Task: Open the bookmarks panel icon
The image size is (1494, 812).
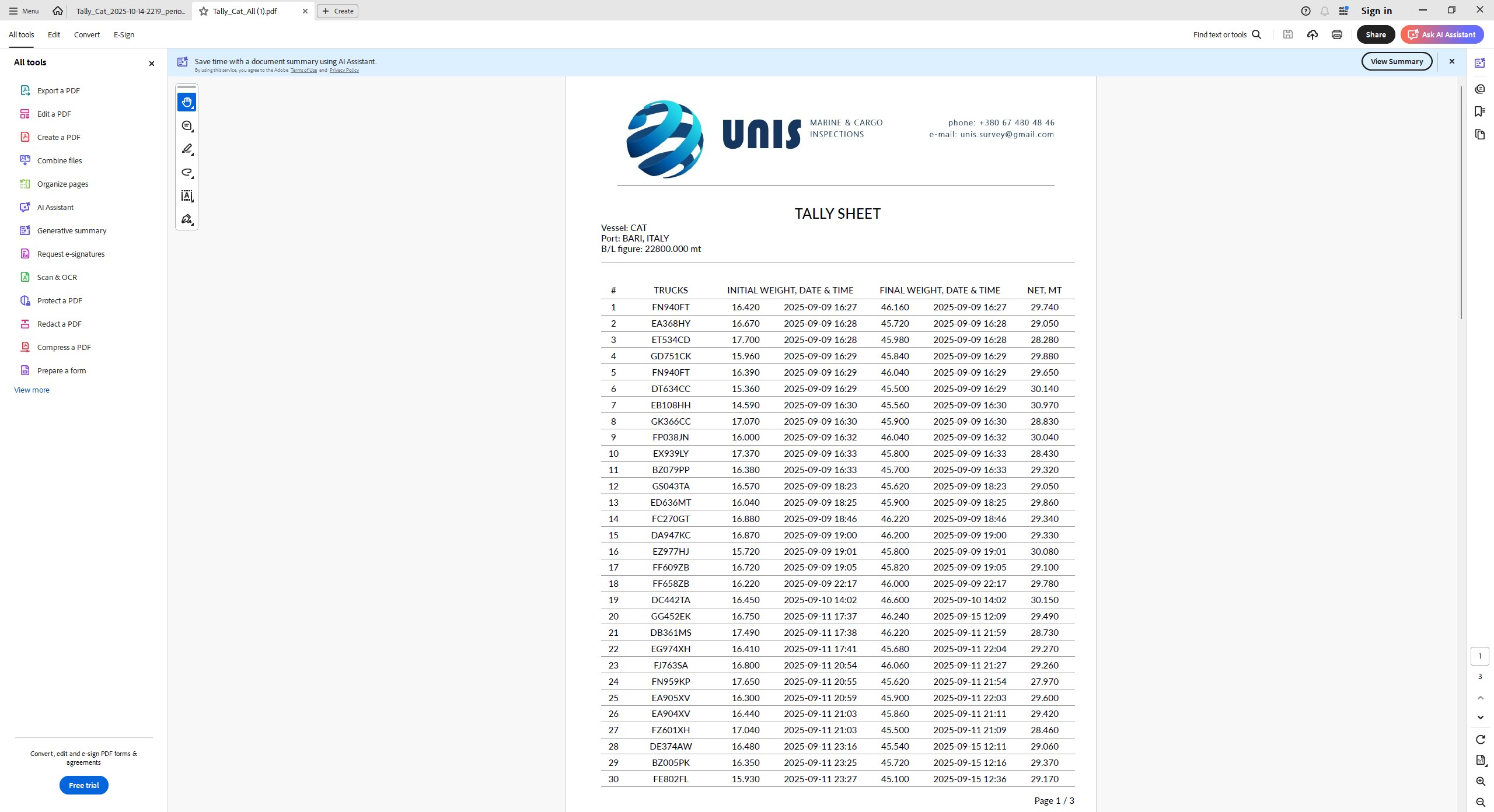Action: click(x=1479, y=111)
